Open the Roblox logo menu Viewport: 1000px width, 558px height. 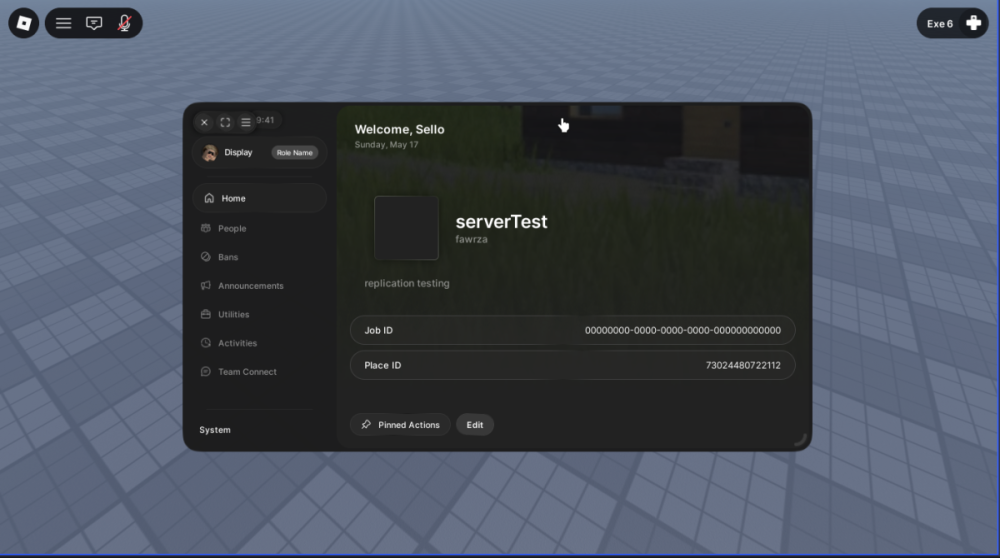(x=24, y=24)
